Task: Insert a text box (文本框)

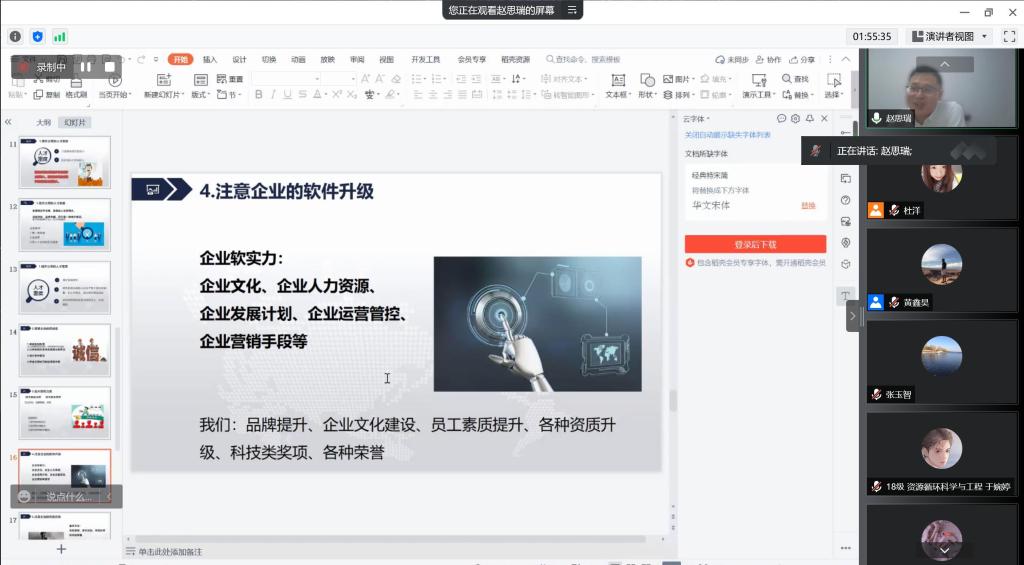Action: pos(617,86)
